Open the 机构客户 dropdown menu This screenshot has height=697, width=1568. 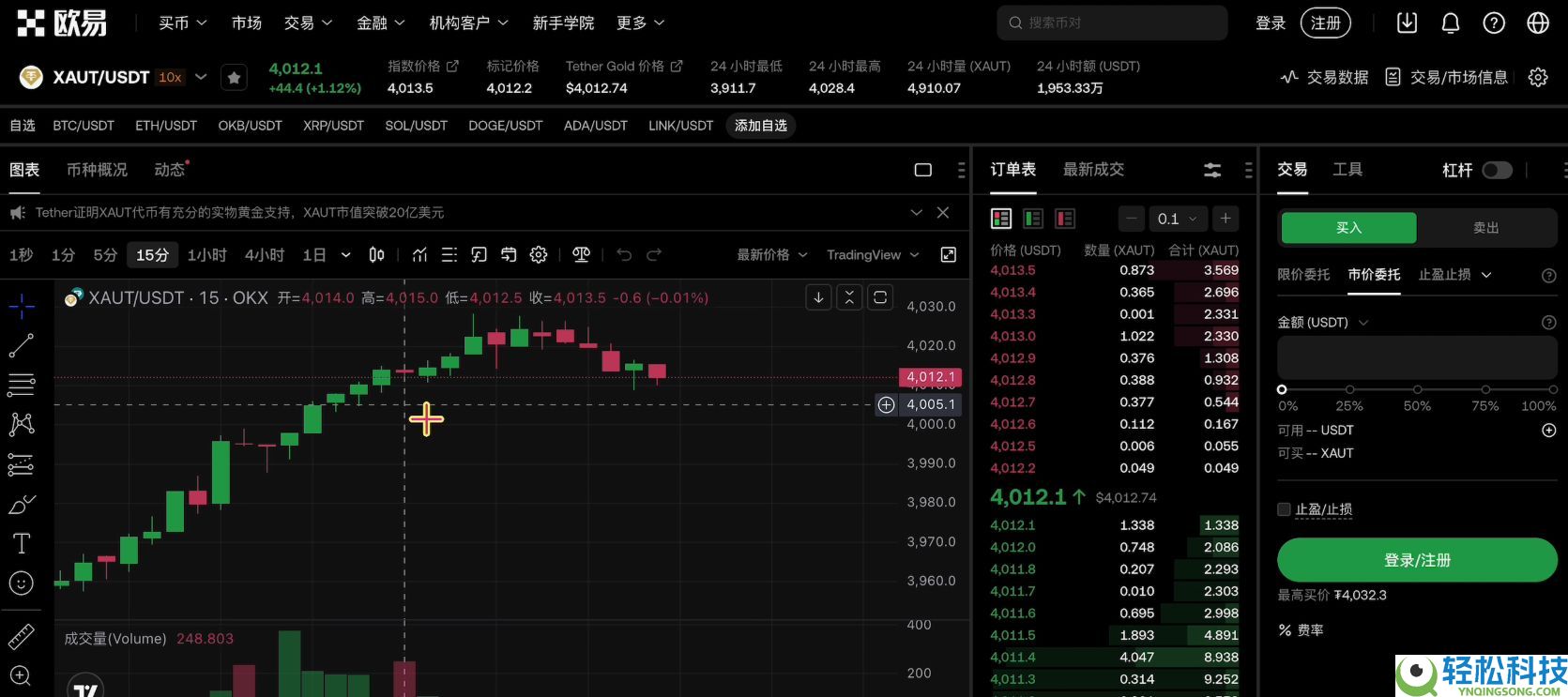[x=469, y=23]
